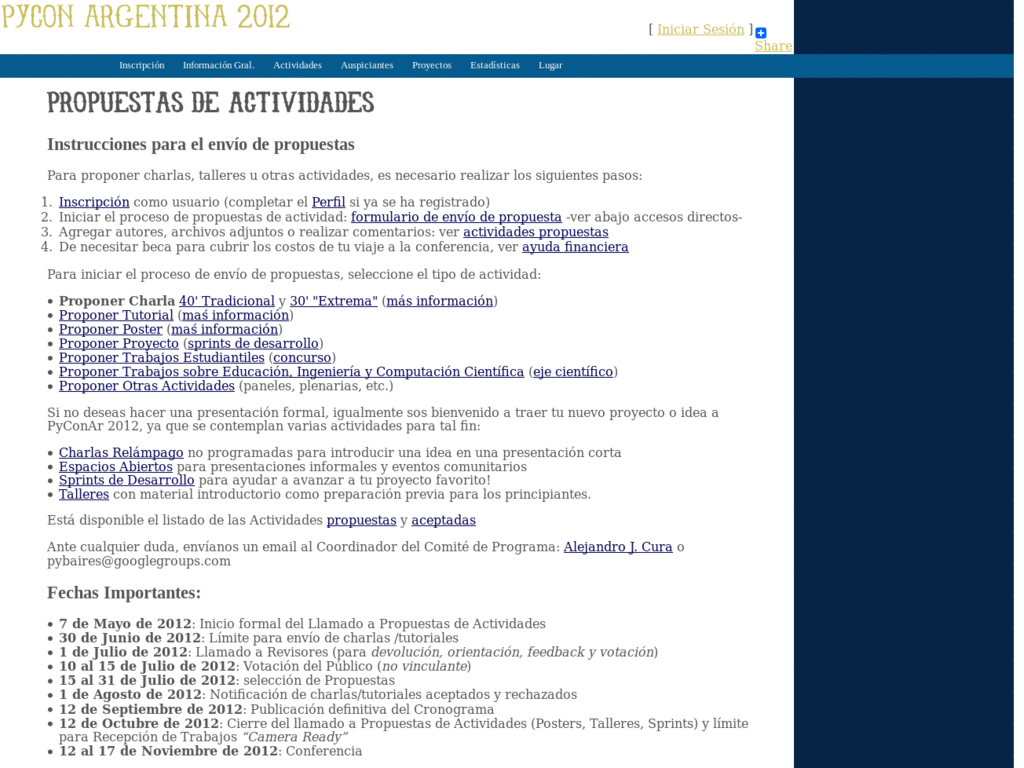Click Instrucciones para el envío de propuestas heading

click(x=201, y=144)
